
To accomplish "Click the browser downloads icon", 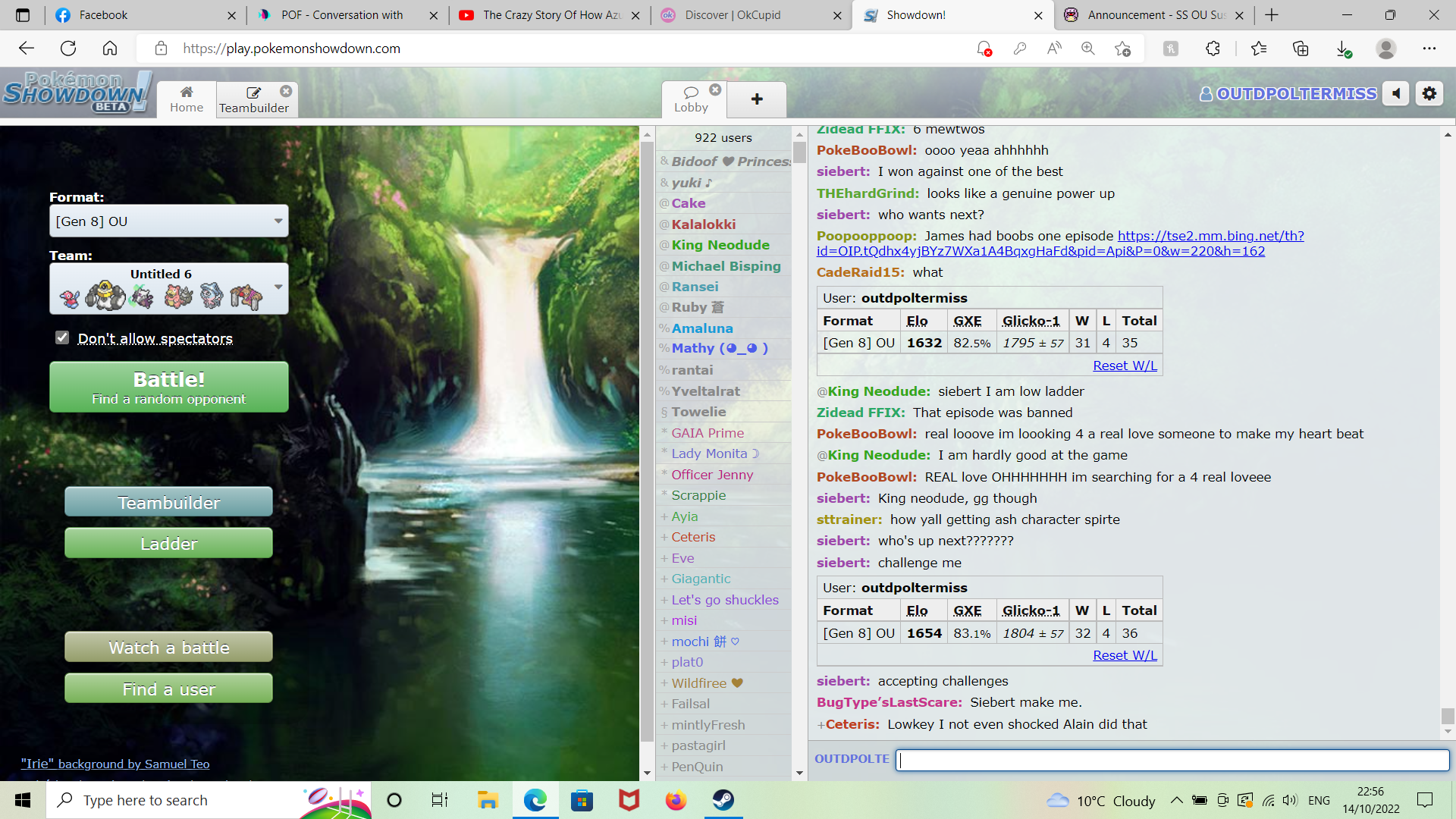I will click(1342, 49).
